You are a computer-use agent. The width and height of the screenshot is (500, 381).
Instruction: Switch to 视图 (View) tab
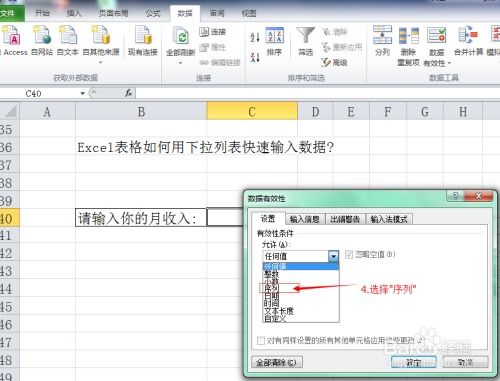tap(249, 13)
